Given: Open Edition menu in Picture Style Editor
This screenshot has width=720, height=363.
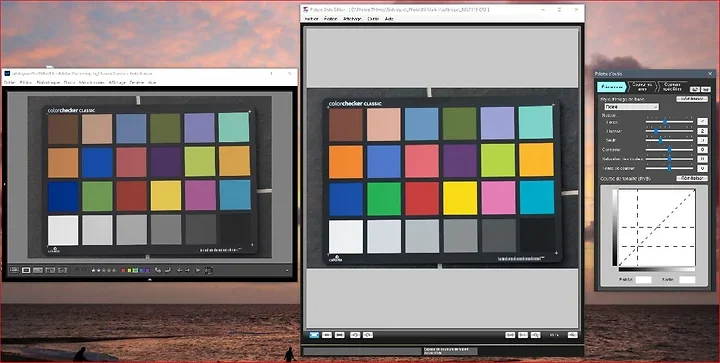Looking at the screenshot, I should pyautogui.click(x=331, y=19).
